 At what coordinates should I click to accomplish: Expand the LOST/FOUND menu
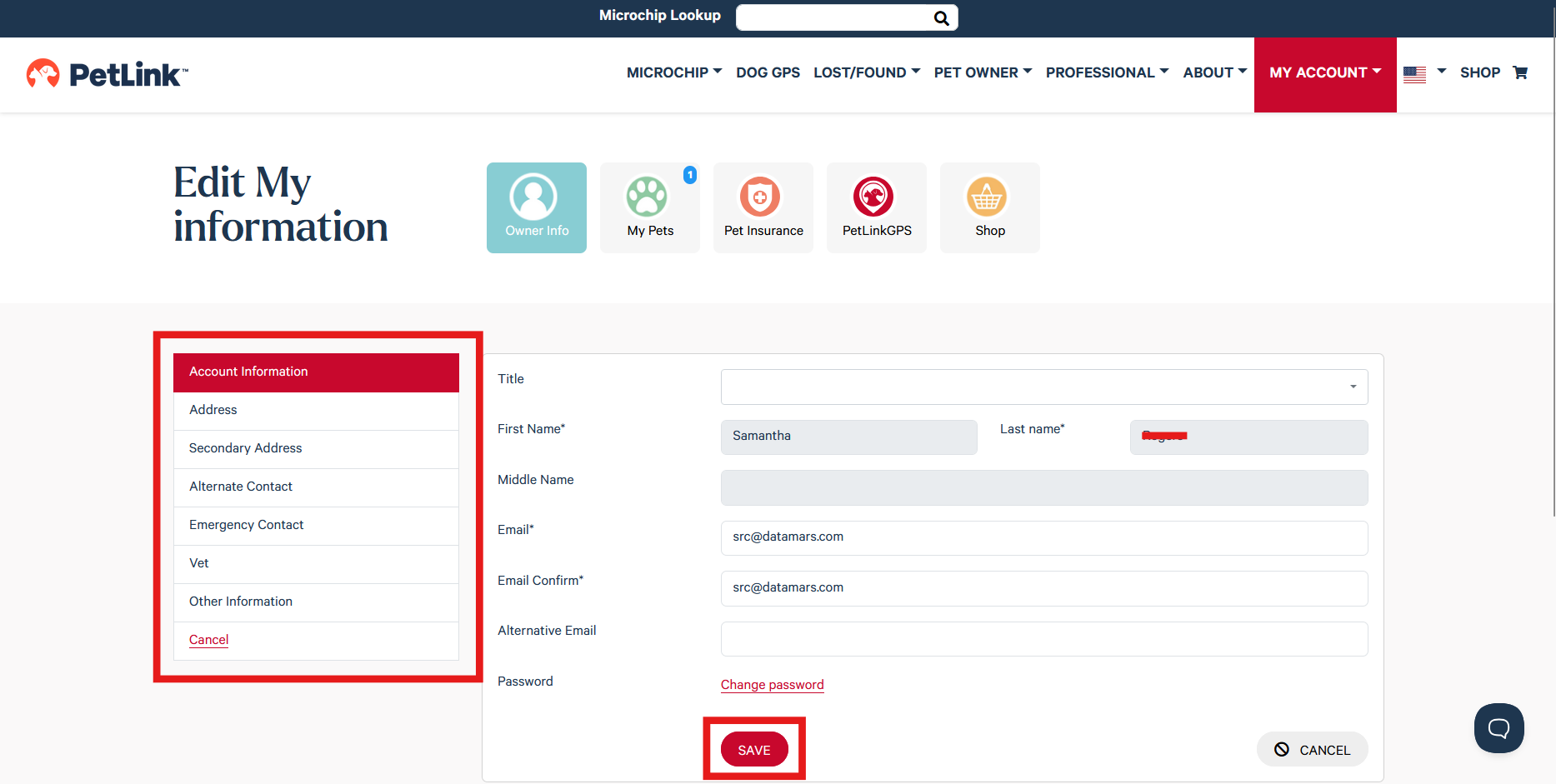[867, 72]
